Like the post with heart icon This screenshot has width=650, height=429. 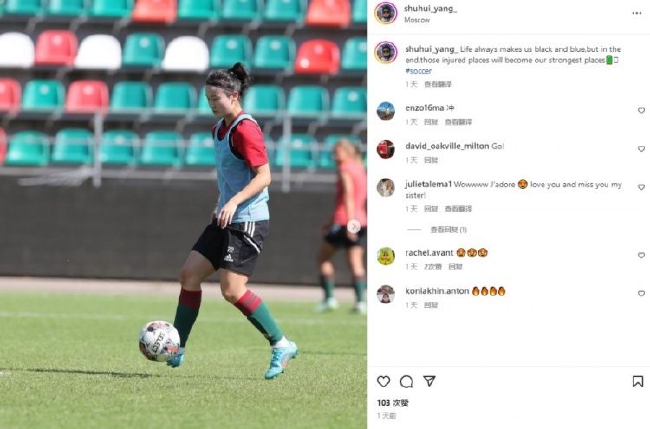[x=383, y=381]
